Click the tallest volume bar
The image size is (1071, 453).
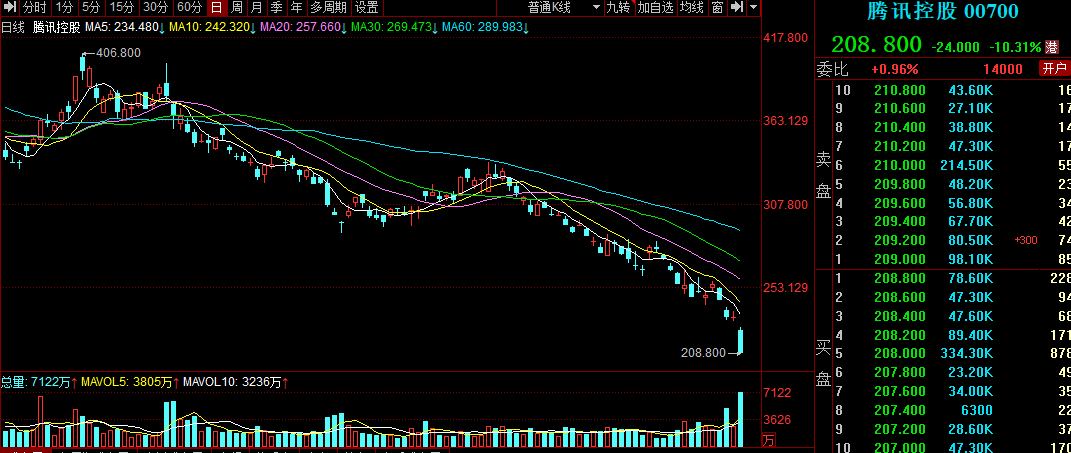740,419
